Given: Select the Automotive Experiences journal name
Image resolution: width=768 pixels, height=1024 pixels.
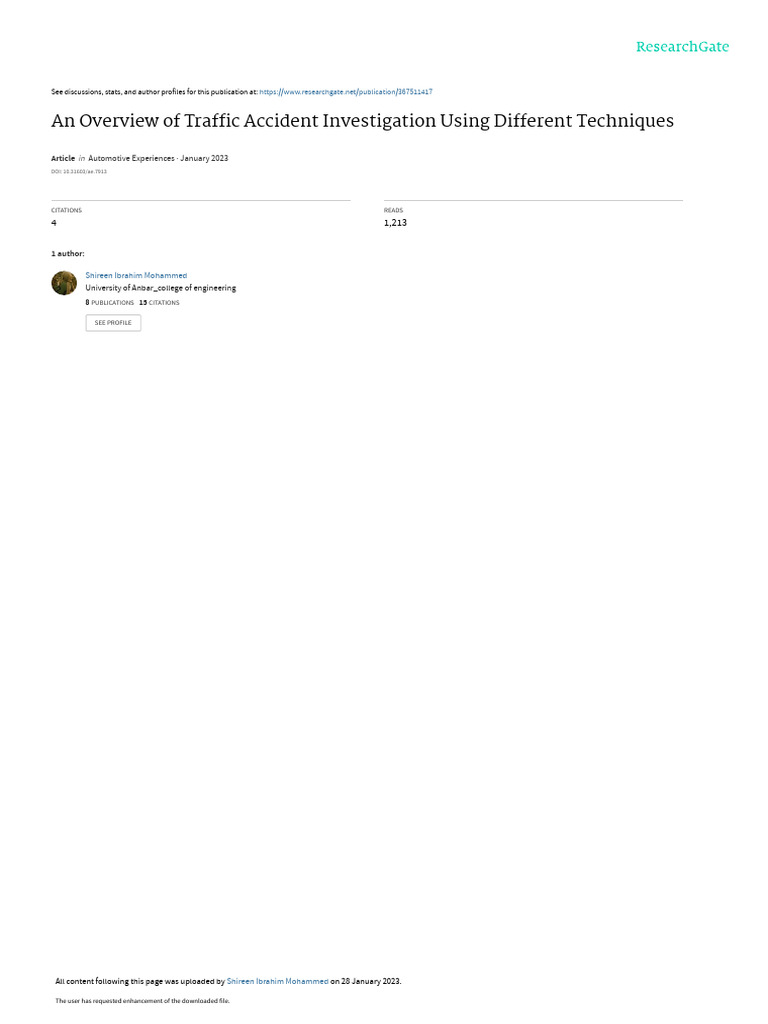Looking at the screenshot, I should tap(131, 158).
